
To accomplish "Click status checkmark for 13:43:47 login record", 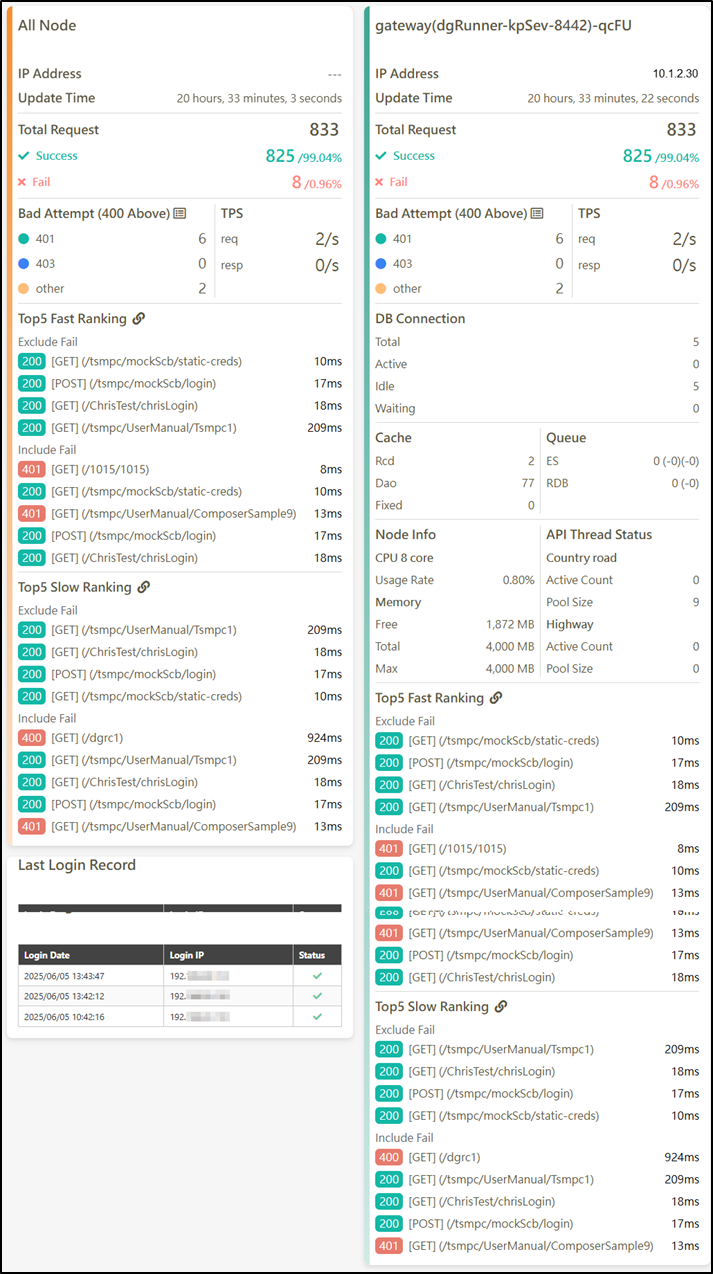I will click(x=317, y=975).
